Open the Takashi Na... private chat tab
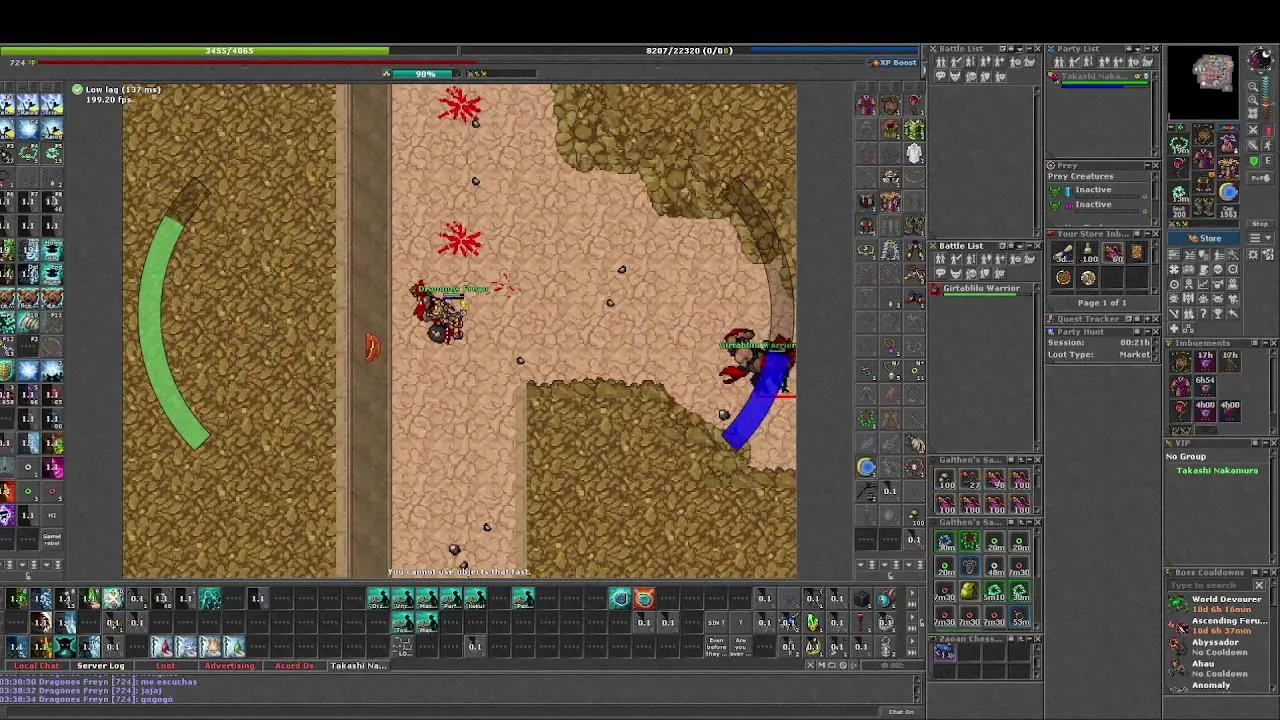Screen dimensions: 1280x720 pos(358,666)
